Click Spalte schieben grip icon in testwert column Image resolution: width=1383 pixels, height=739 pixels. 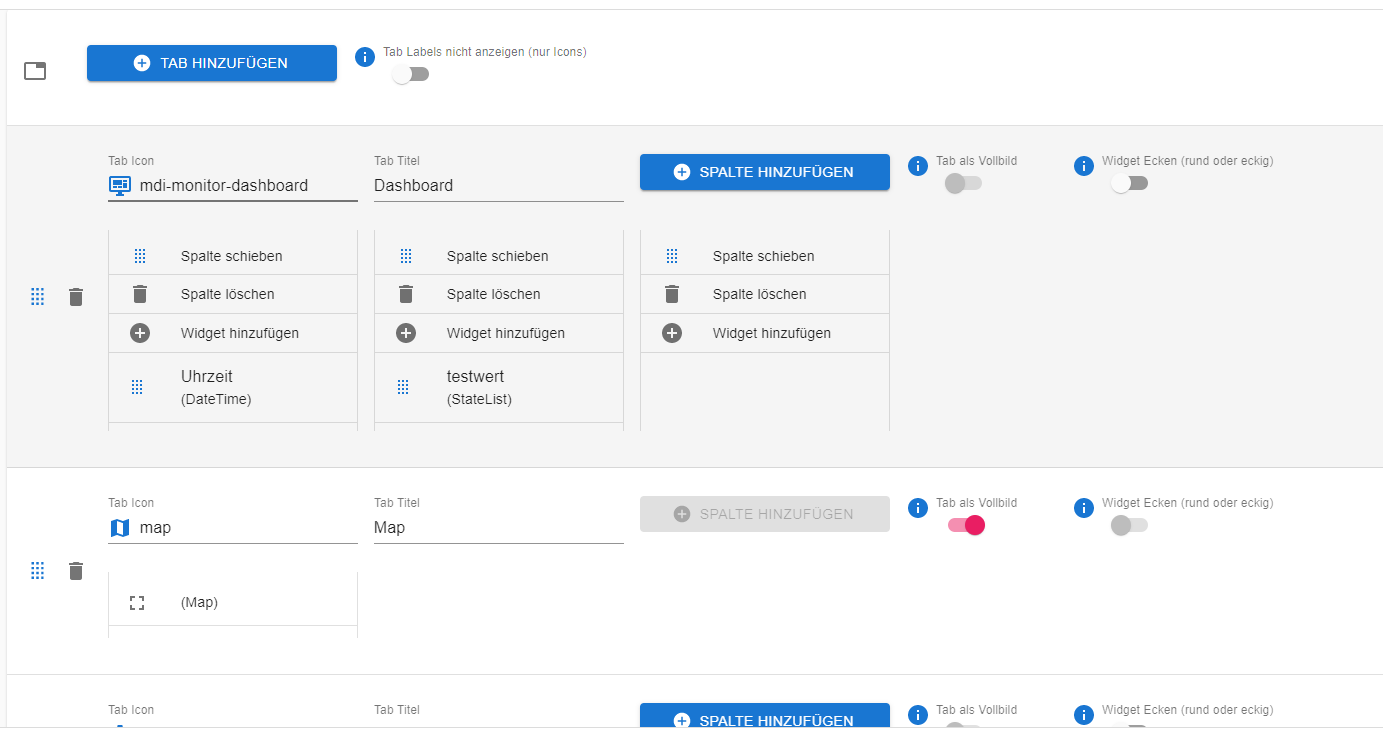(406, 256)
